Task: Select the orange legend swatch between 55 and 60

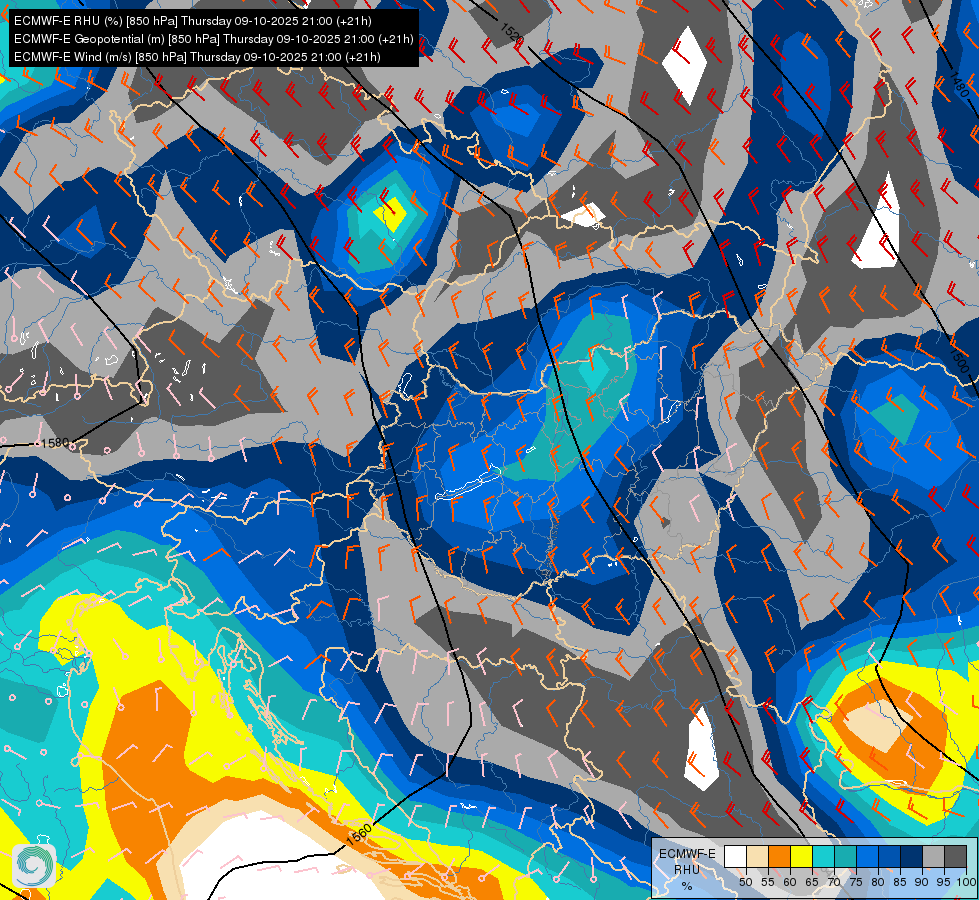Action: tap(779, 856)
